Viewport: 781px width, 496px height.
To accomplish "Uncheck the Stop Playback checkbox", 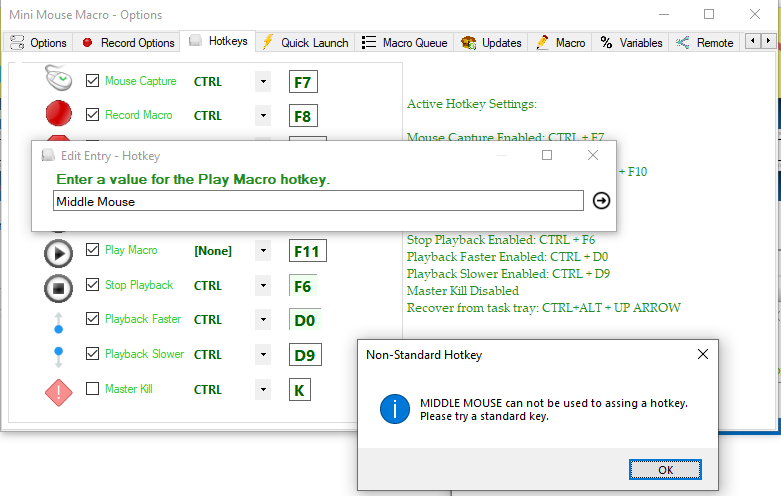I will [x=93, y=284].
